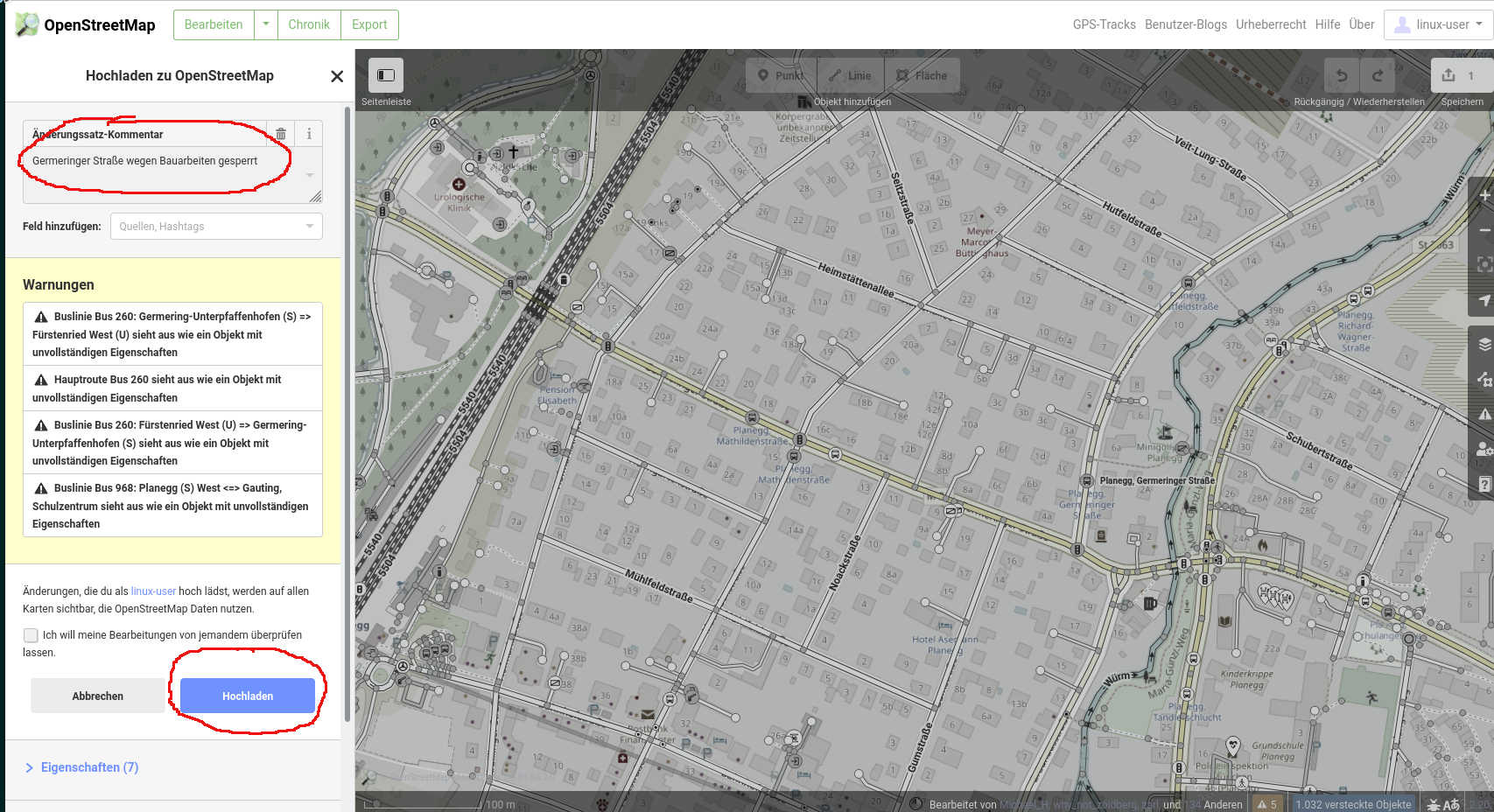Open the issues warning panel on map
The width and height of the screenshot is (1494, 812).
click(x=1483, y=414)
